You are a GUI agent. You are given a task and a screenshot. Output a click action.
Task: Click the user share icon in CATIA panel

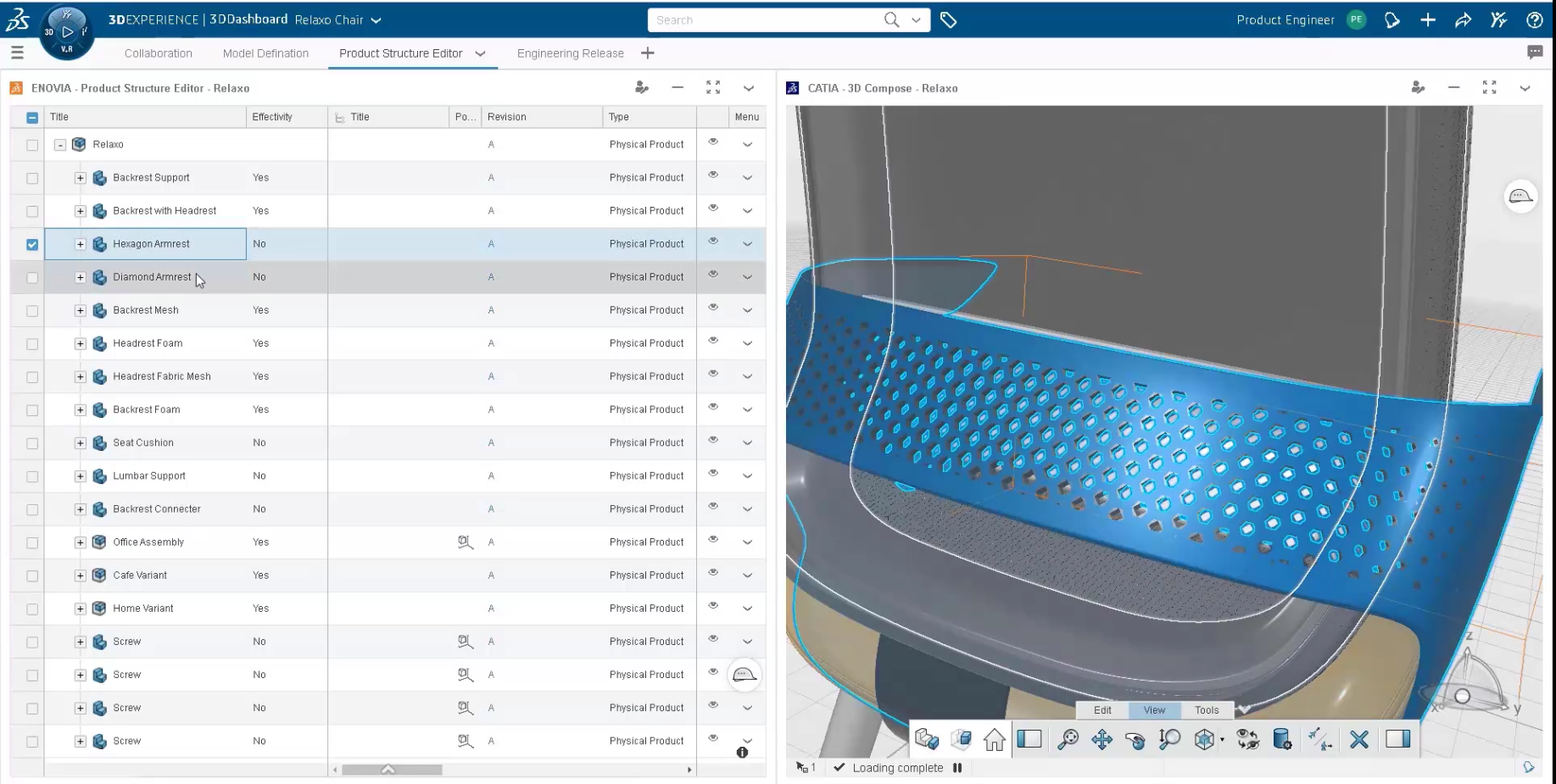point(1418,87)
